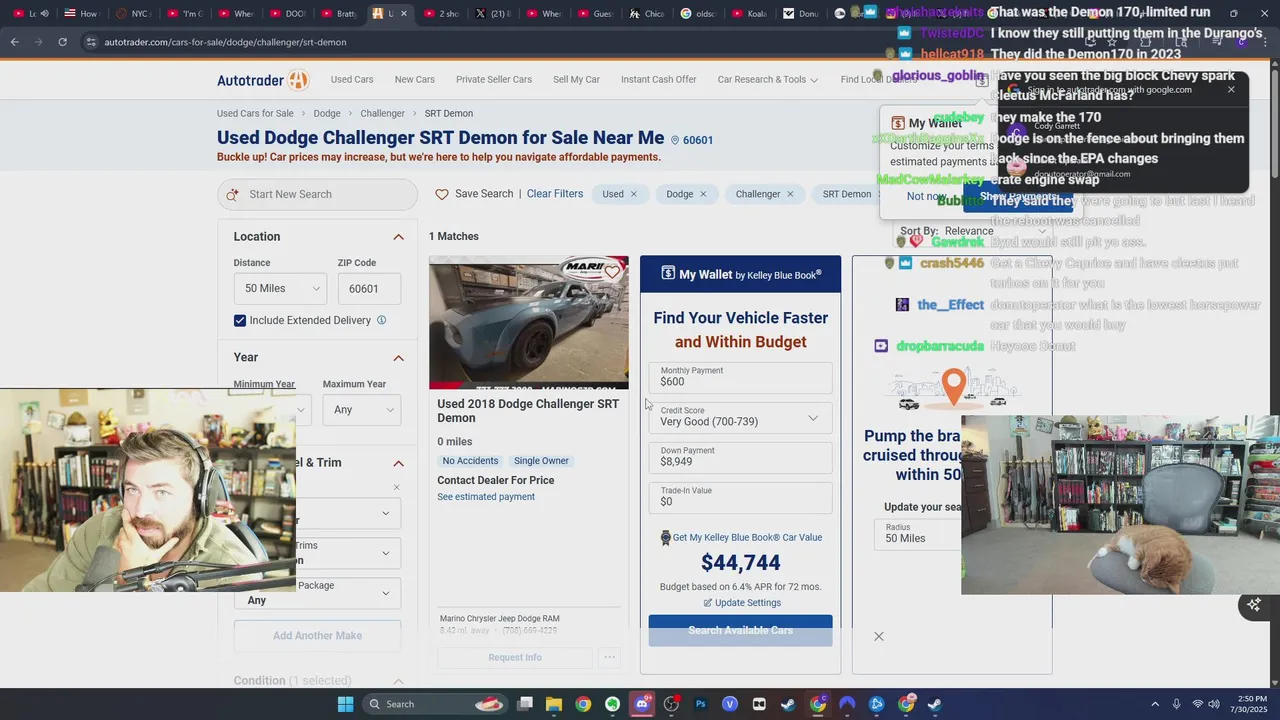Toggle the Include Extended Delivery checkbox
The width and height of the screenshot is (1280, 720).
tap(240, 320)
